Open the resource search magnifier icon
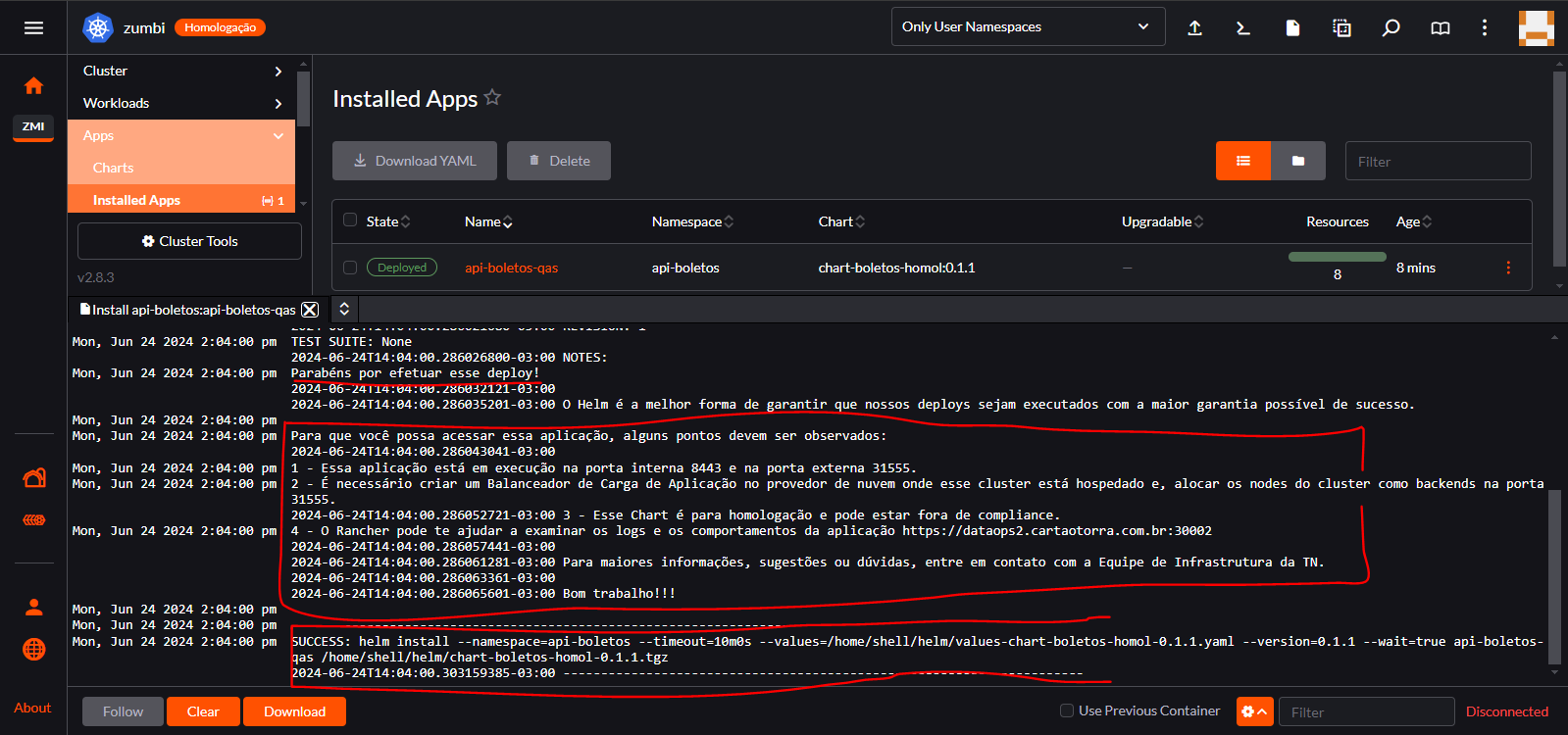The image size is (1568, 735). click(x=1391, y=27)
